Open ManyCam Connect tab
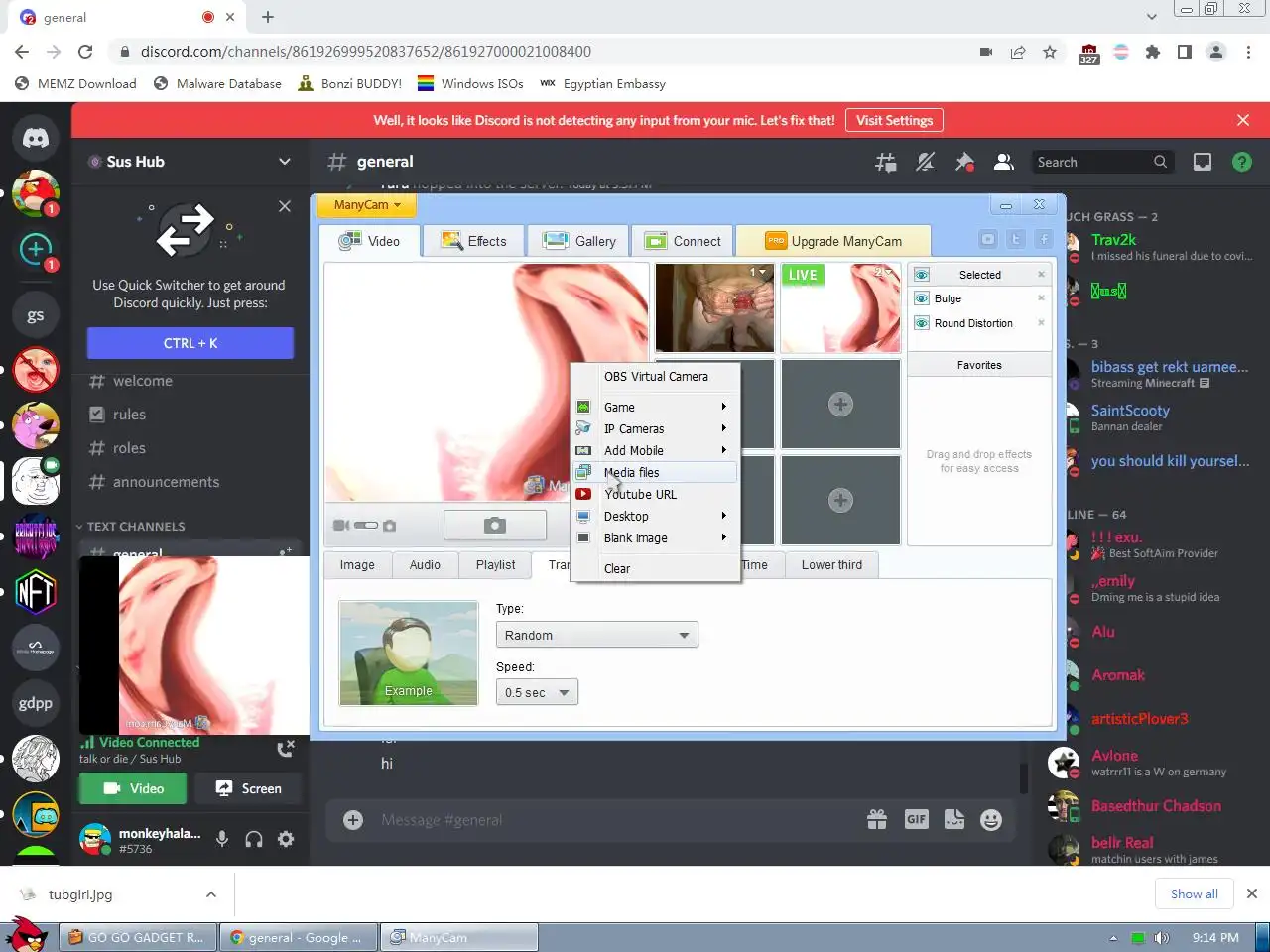This screenshot has height=952, width=1270. 684,241
